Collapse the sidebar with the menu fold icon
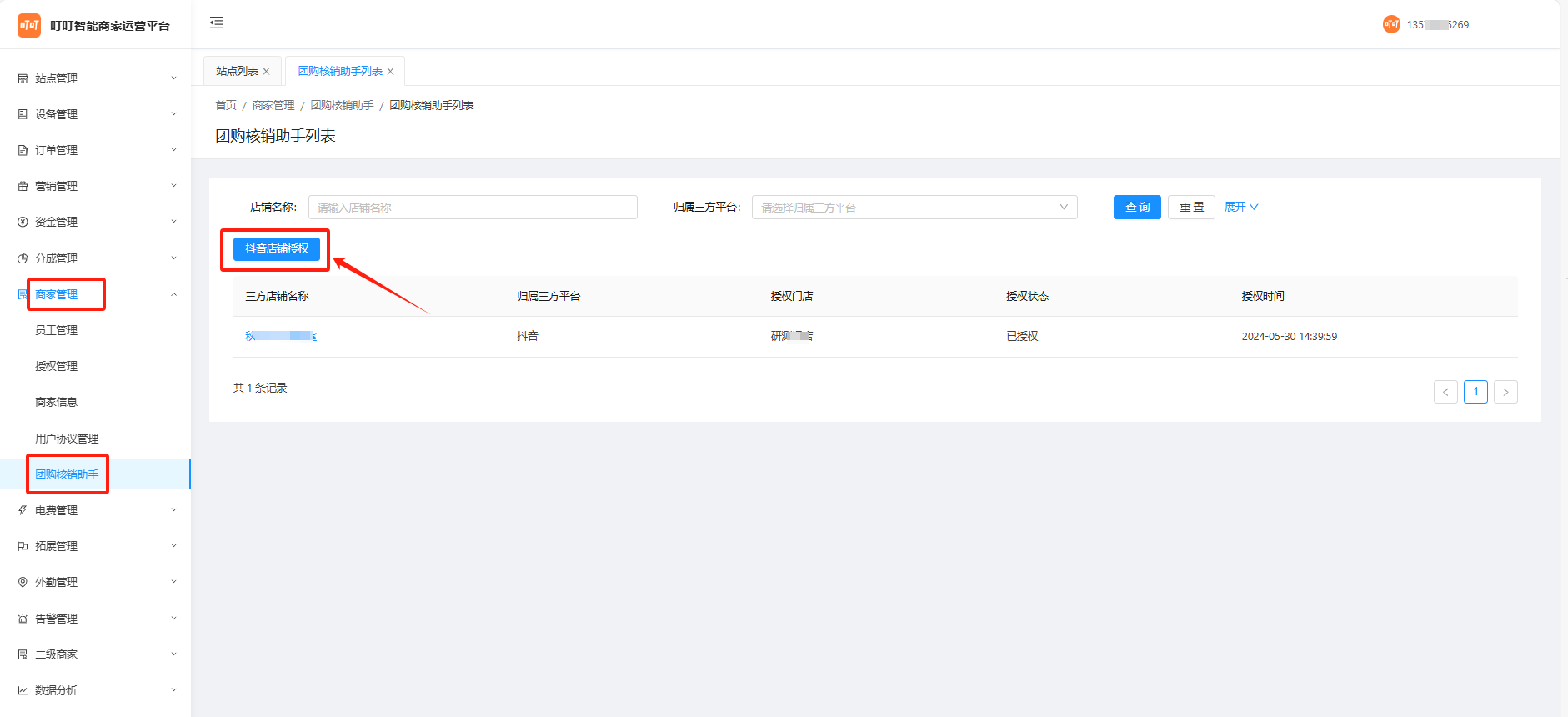 click(x=217, y=23)
